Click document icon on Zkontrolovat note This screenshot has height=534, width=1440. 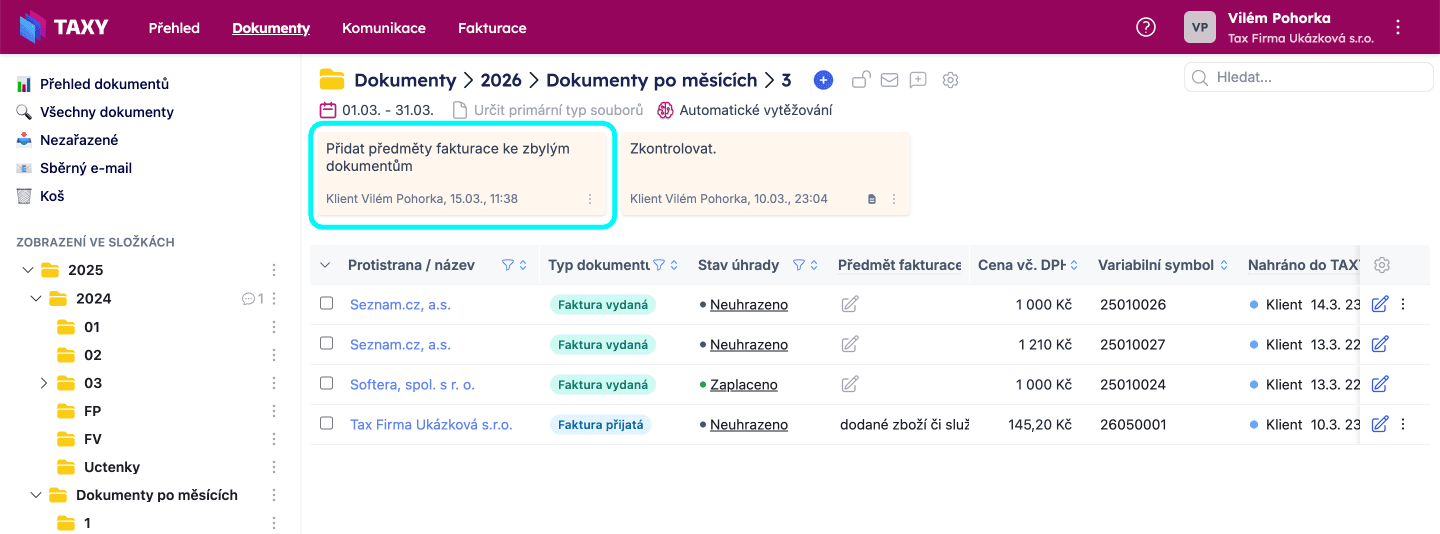(871, 199)
